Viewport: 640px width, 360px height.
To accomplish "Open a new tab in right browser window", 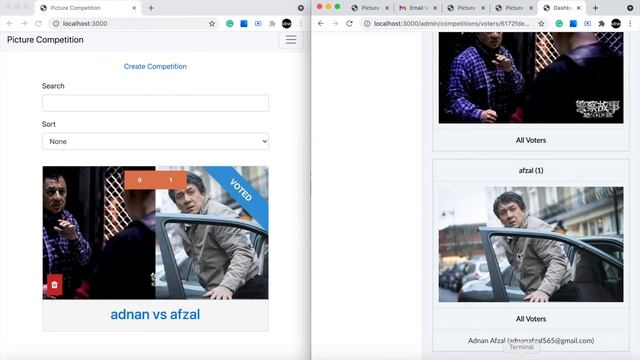I will [x=595, y=8].
